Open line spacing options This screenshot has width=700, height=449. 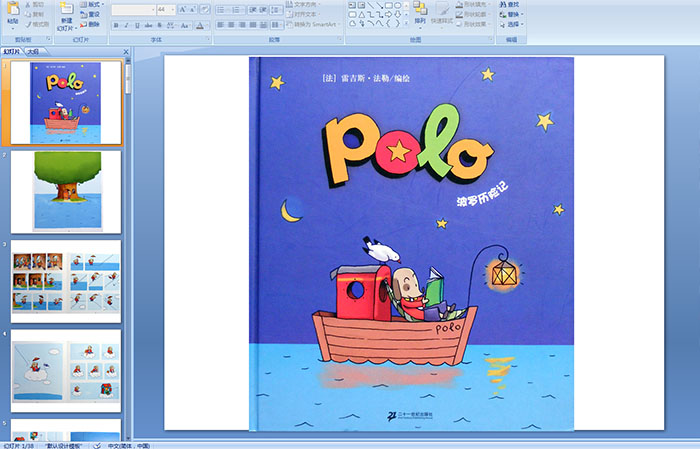[x=277, y=9]
